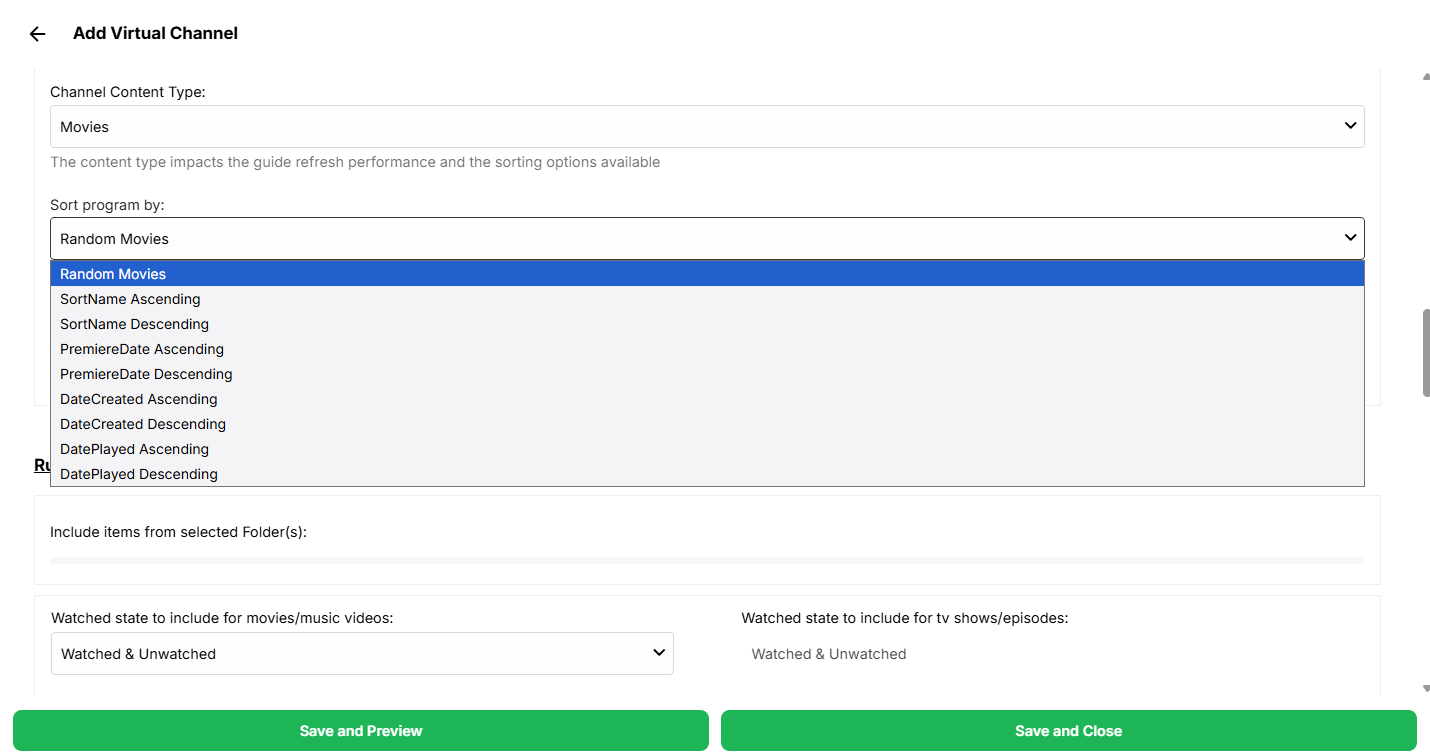Choose SortName Ascending option
Viewport: 1430px width, 756px height.
click(x=130, y=299)
